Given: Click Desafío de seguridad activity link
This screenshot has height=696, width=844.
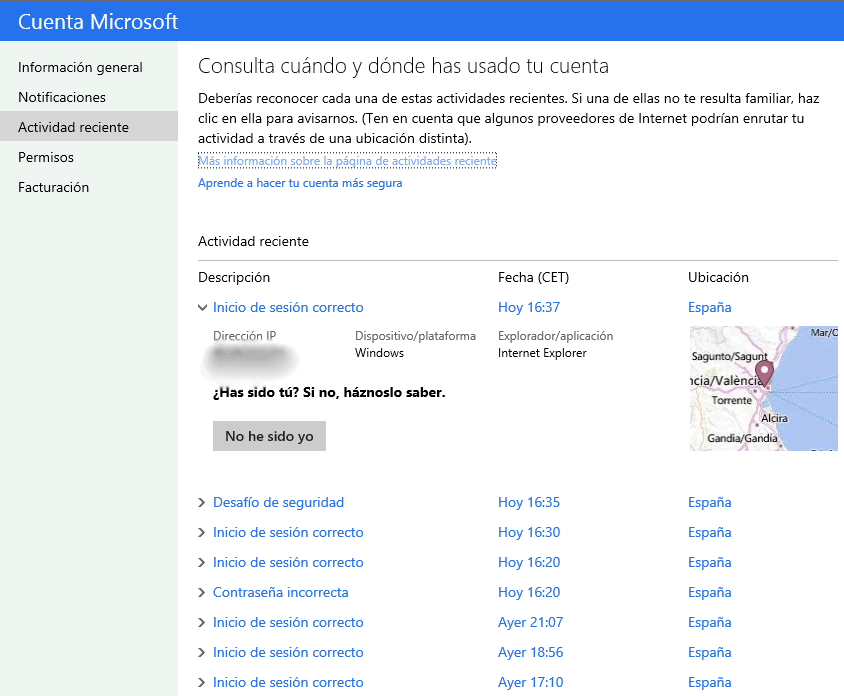Looking at the screenshot, I should [278, 503].
